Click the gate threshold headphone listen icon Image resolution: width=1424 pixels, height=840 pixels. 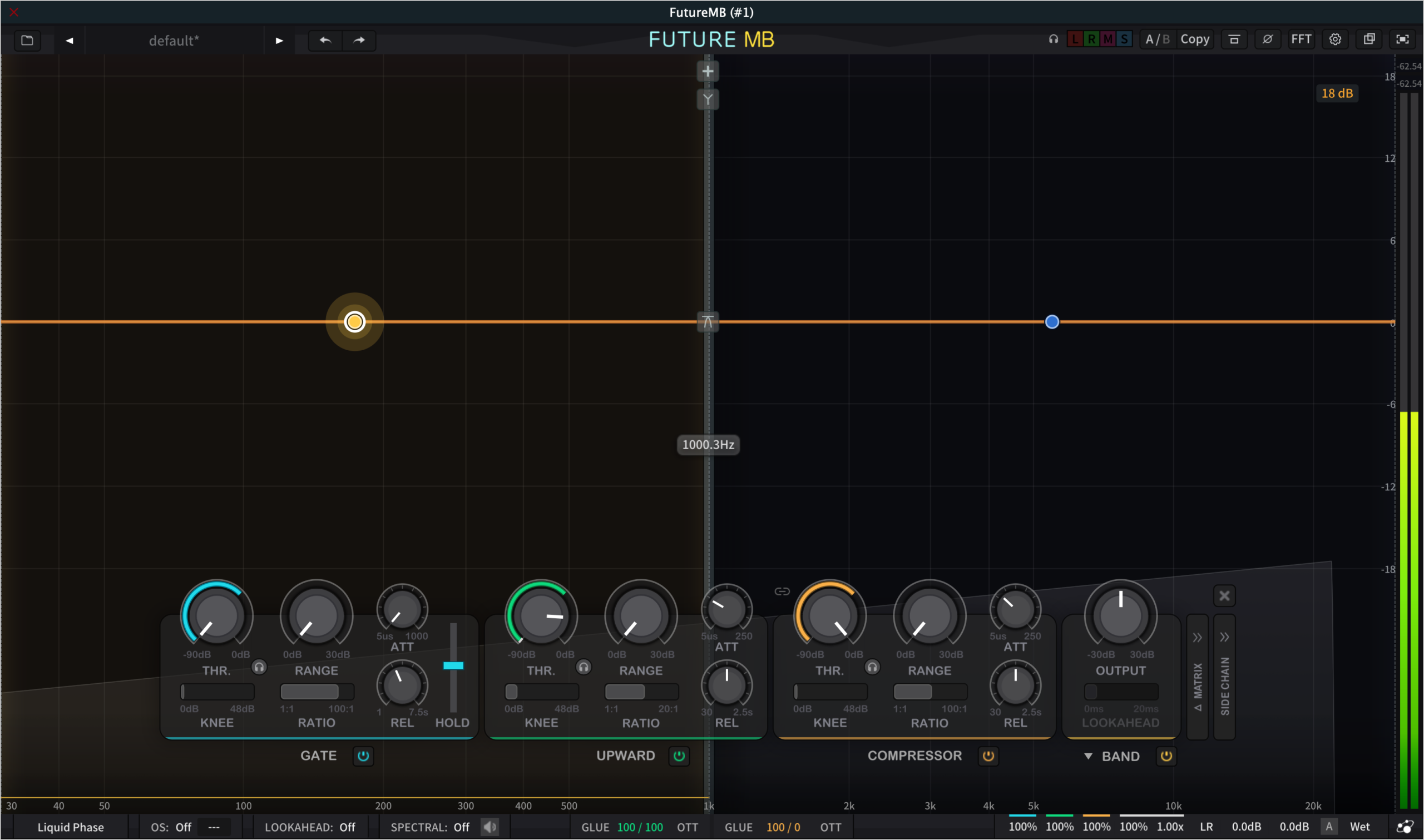(259, 667)
